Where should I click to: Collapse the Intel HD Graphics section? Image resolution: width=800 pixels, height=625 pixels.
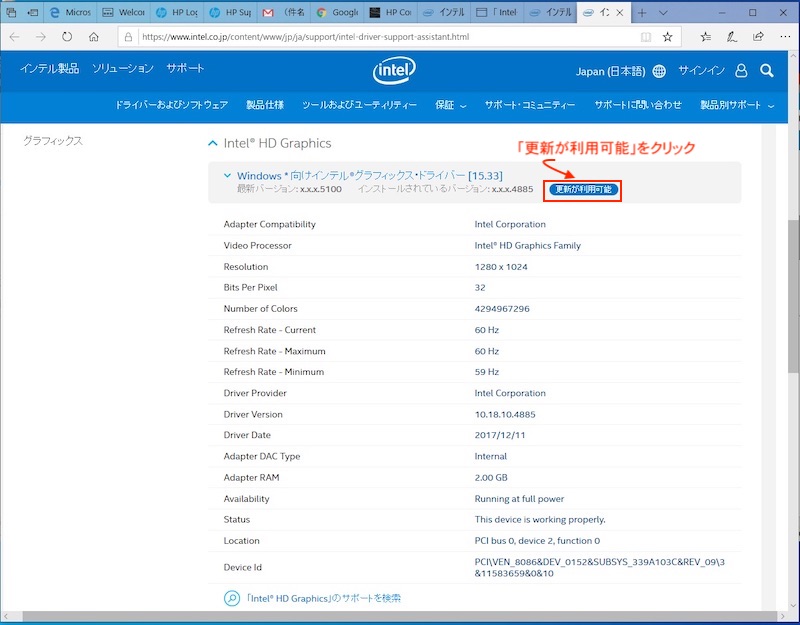click(213, 143)
